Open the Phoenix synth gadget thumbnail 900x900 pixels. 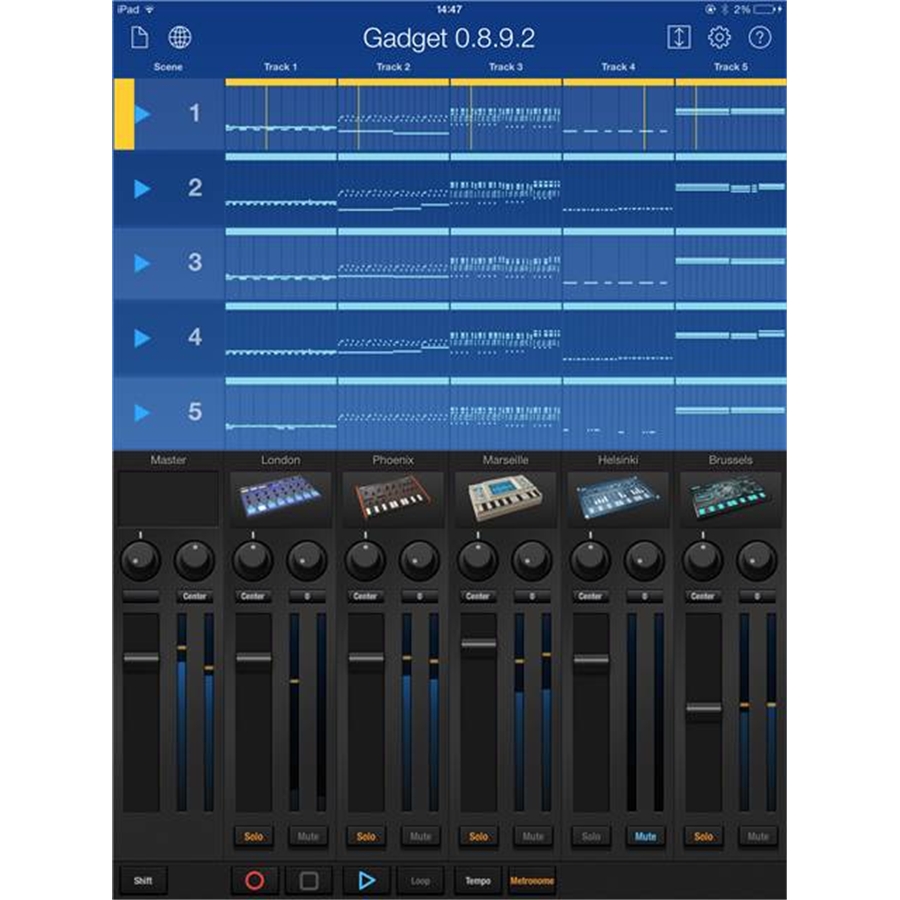(393, 499)
